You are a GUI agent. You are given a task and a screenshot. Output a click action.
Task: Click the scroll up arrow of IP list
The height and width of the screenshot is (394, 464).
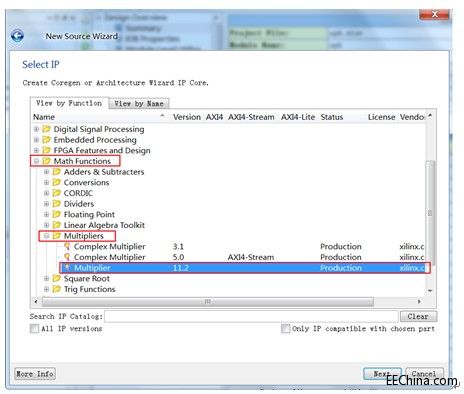430,116
